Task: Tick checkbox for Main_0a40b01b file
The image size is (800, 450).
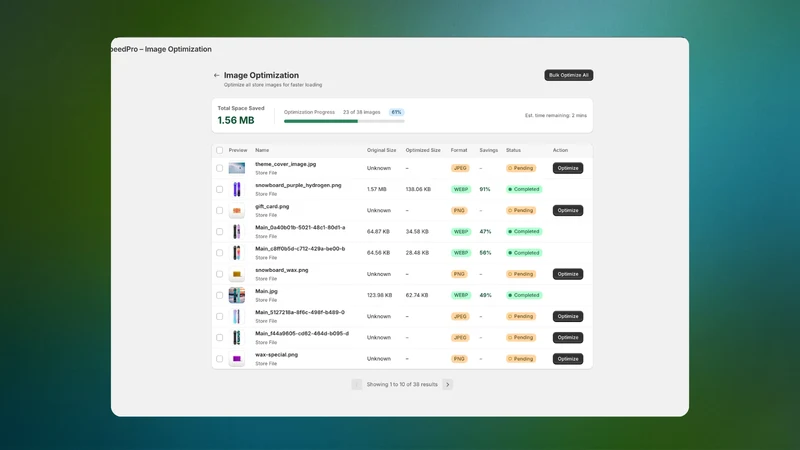Action: (219, 232)
